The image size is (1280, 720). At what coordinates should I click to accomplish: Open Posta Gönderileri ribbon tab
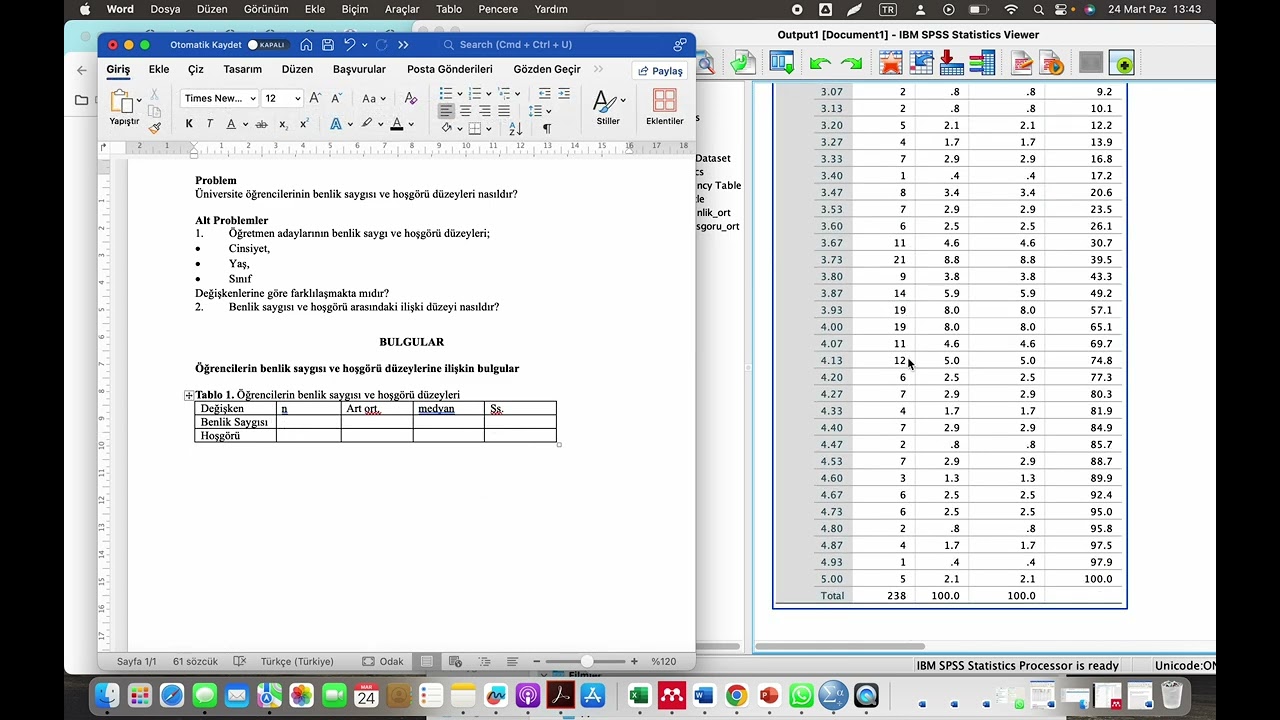450,70
